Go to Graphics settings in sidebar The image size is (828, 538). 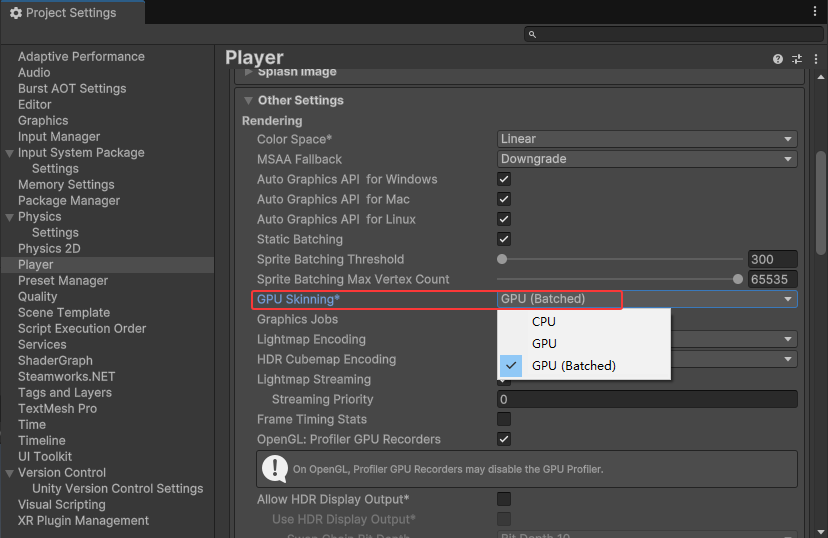point(43,120)
